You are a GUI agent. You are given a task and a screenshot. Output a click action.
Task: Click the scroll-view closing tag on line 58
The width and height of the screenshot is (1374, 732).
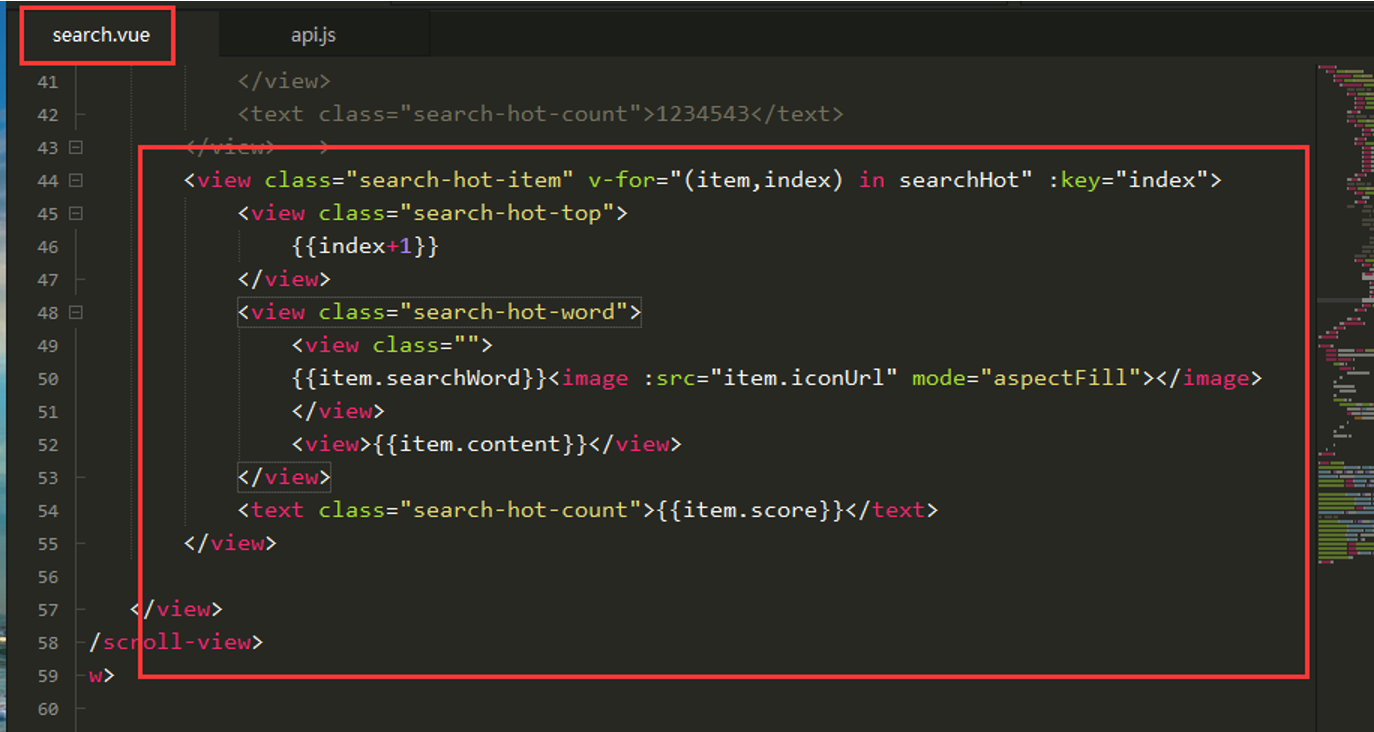[176, 642]
